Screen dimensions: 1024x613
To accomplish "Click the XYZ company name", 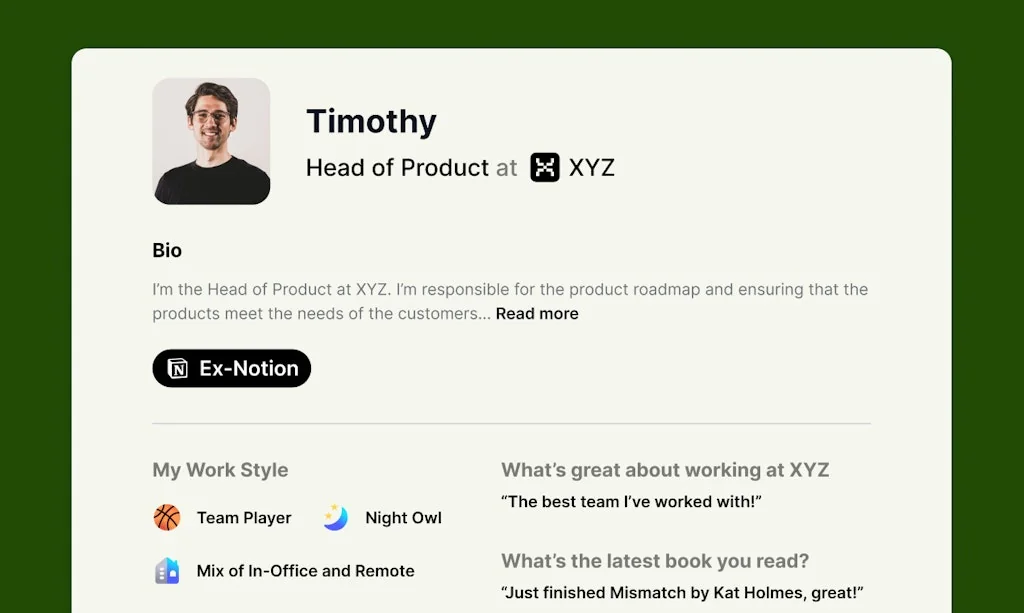I will tap(592, 168).
